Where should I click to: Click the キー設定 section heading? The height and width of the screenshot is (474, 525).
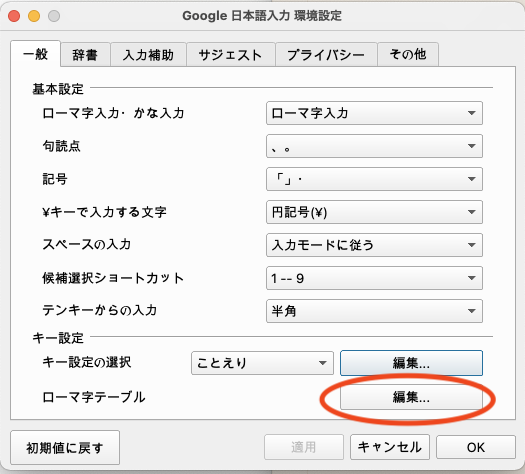click(x=58, y=338)
